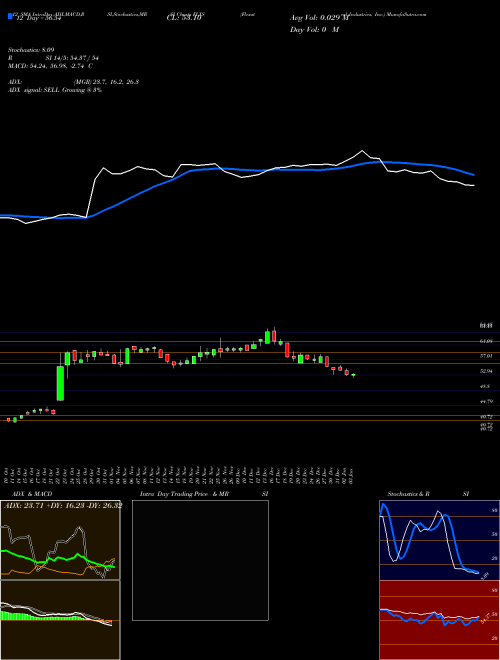The height and width of the screenshot is (660, 500).
Task: Click the 'Day Vol: 0 M' text
Action: (x=314, y=30)
